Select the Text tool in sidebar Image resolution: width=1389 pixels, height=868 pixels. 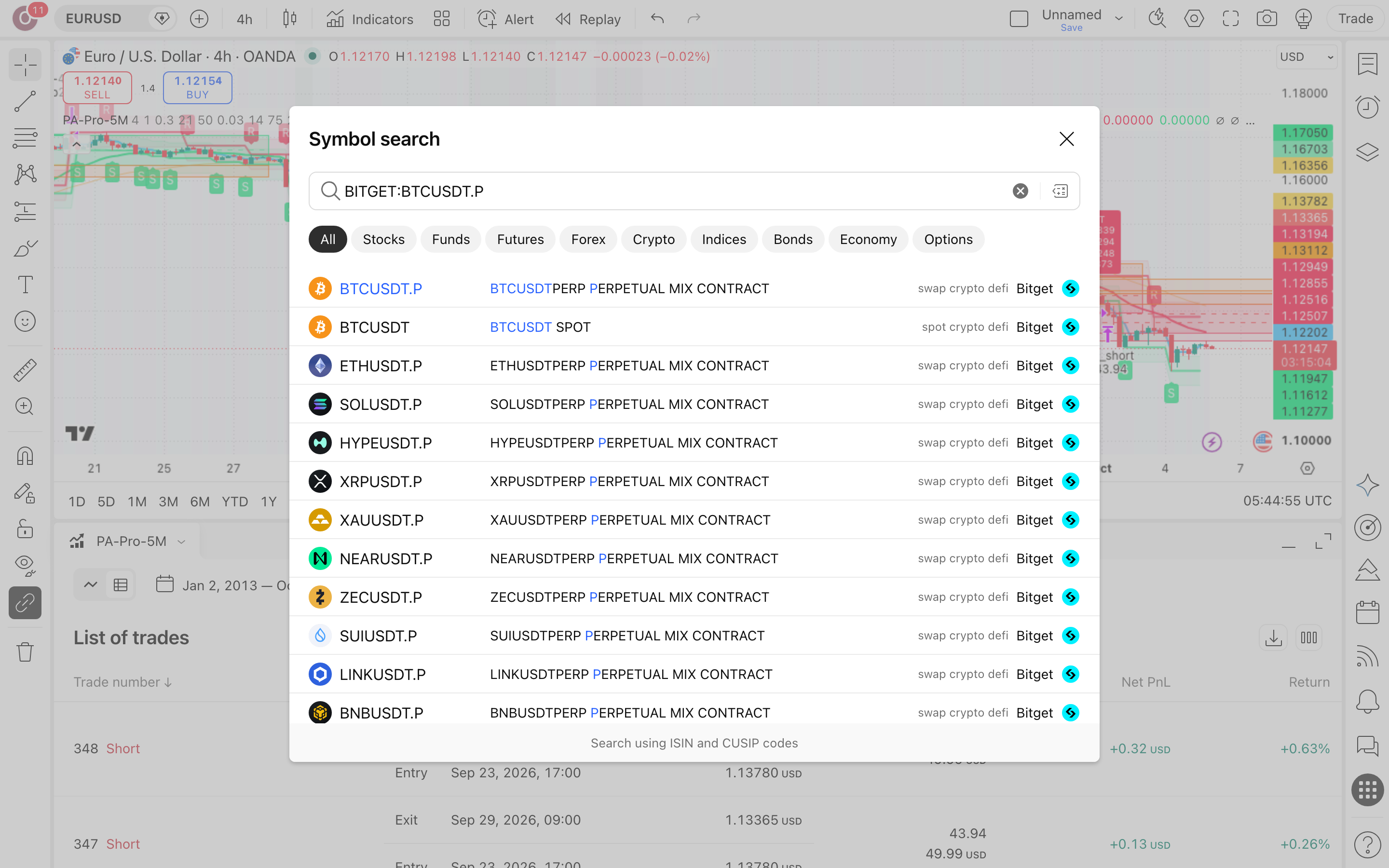point(25,285)
